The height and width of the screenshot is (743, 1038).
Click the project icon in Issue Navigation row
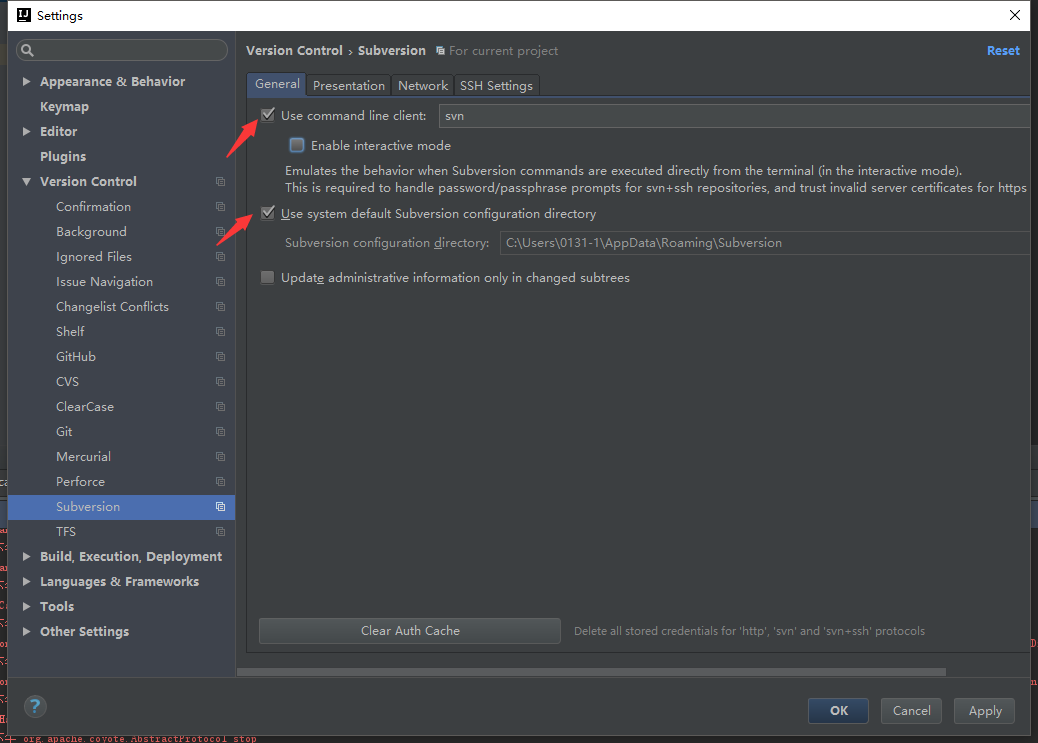220,281
